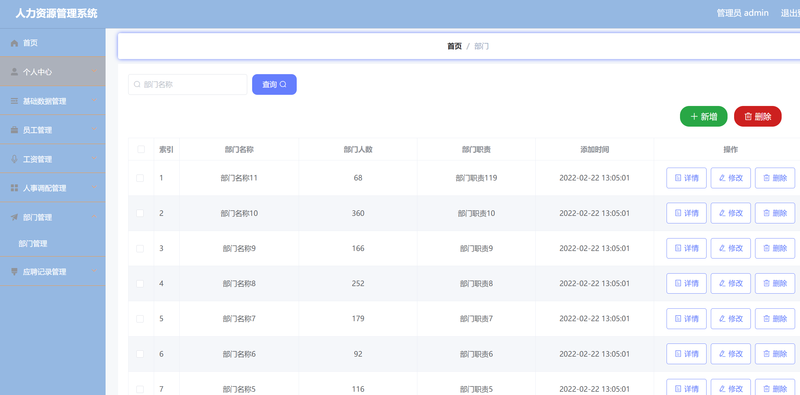
Task: Click the edit pencil icon in row 部门名称11
Action: (722, 178)
